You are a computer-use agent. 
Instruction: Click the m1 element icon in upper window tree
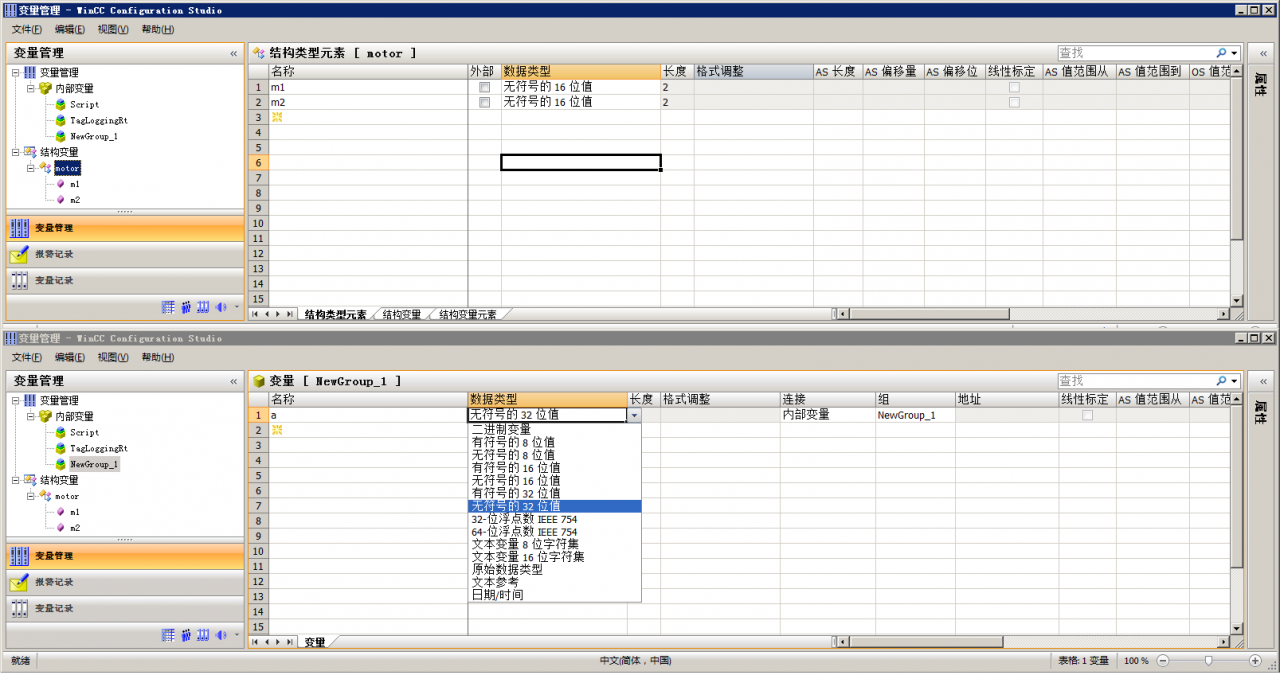click(61, 184)
